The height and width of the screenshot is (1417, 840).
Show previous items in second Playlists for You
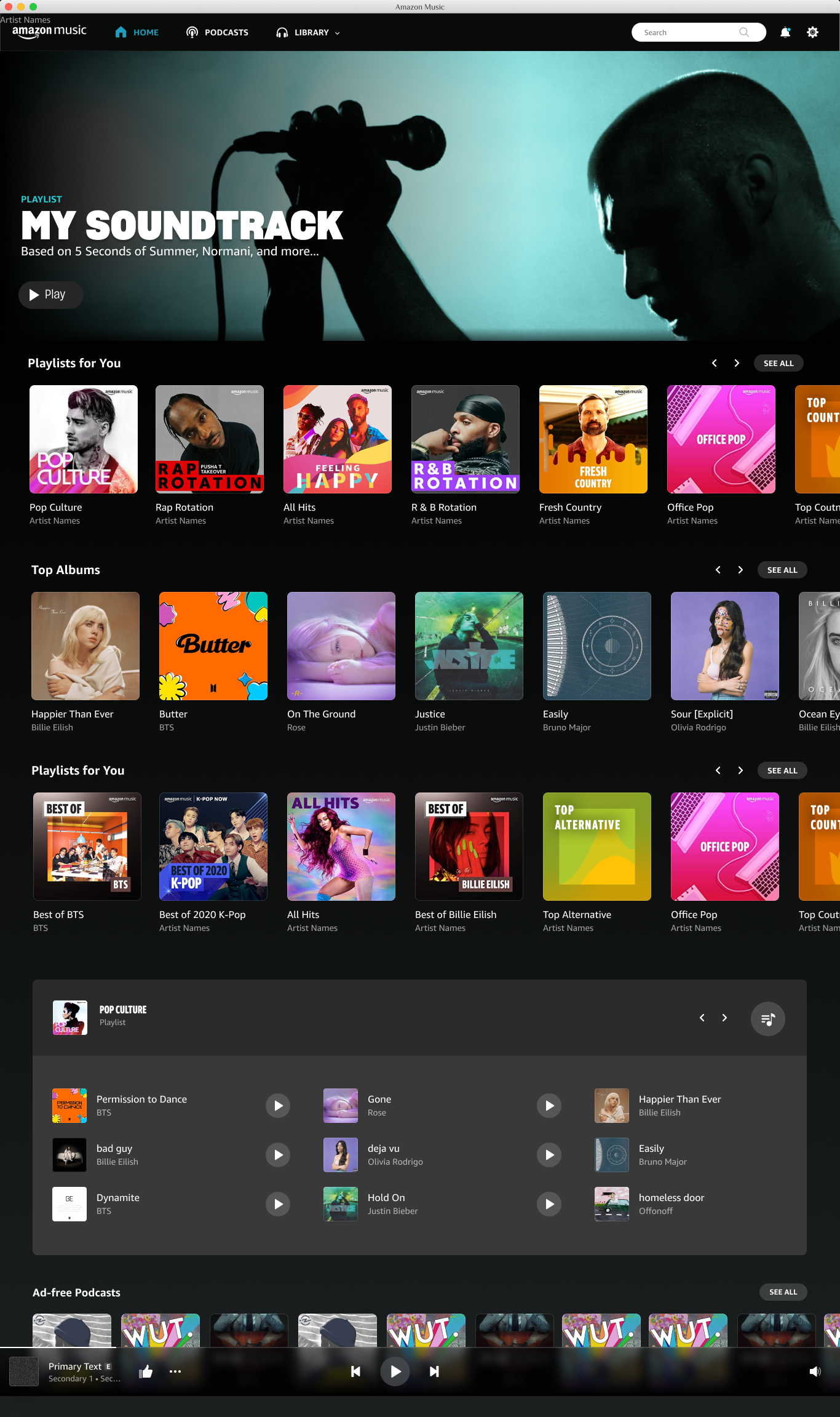718,770
